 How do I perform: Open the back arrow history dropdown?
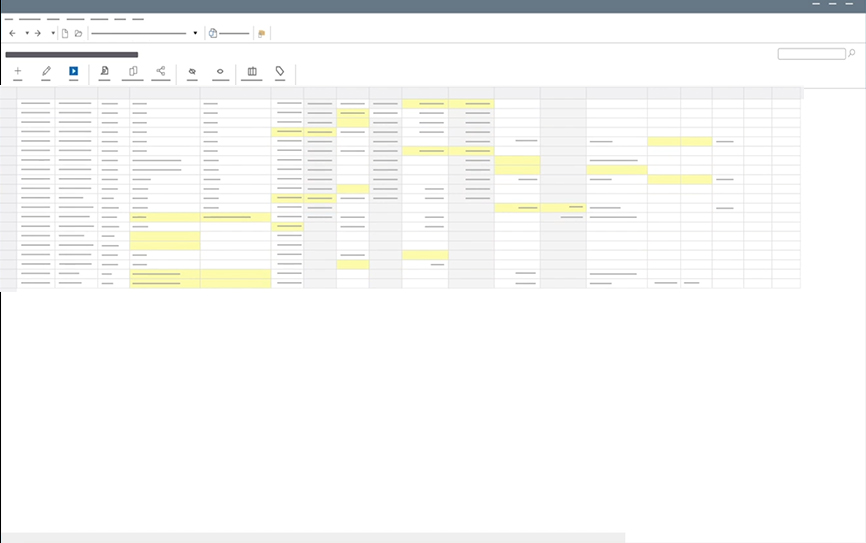(27, 33)
